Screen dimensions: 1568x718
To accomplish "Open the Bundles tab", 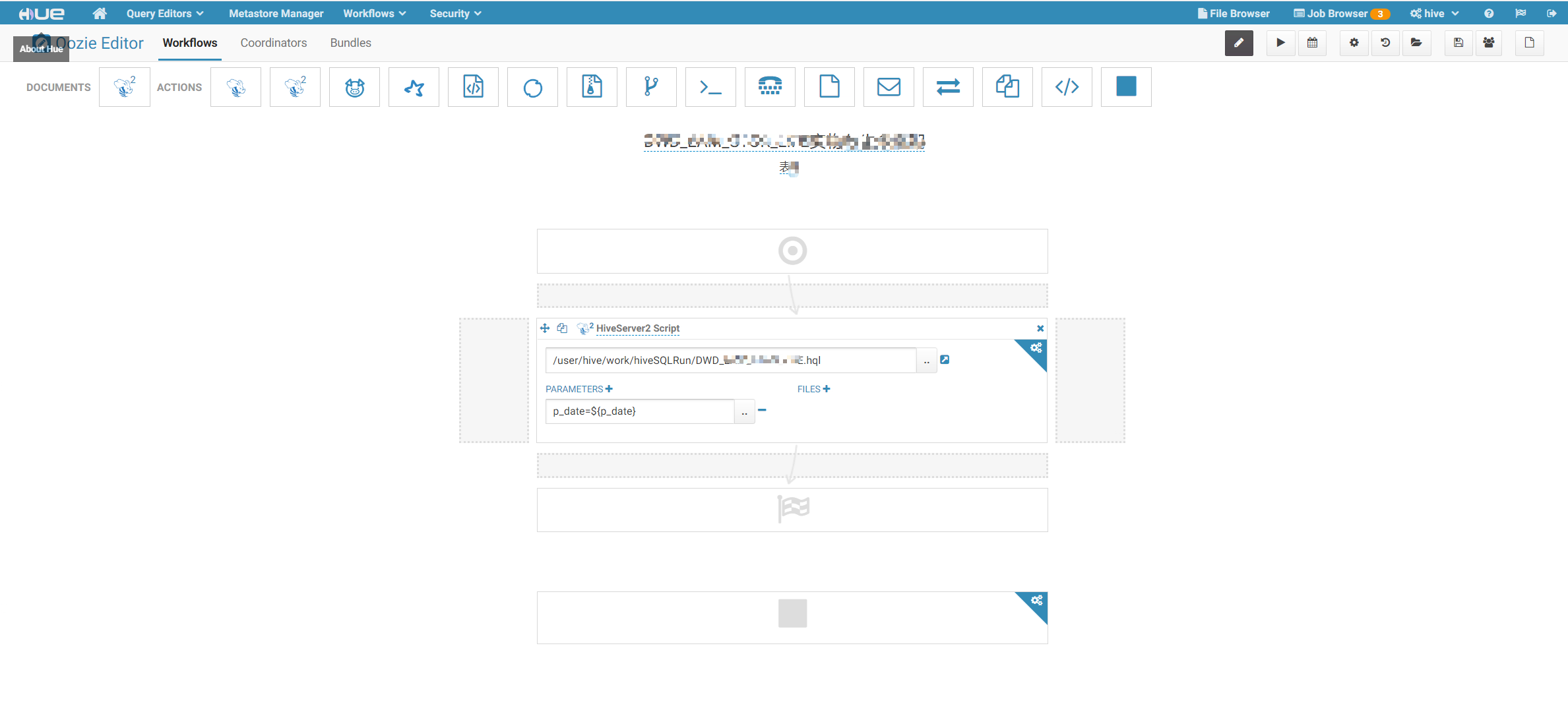I will (350, 43).
